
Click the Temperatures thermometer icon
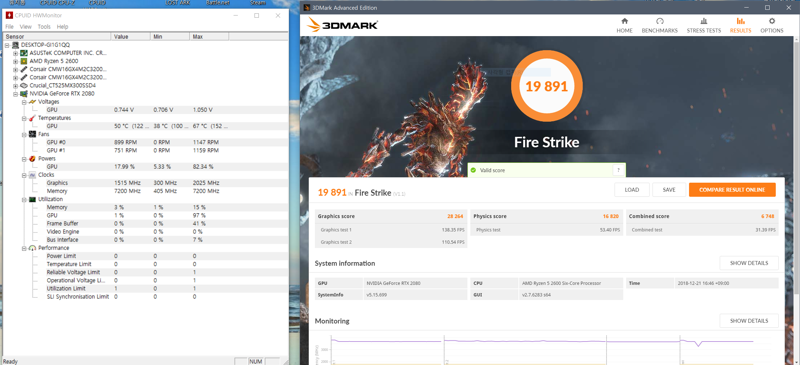(32, 118)
